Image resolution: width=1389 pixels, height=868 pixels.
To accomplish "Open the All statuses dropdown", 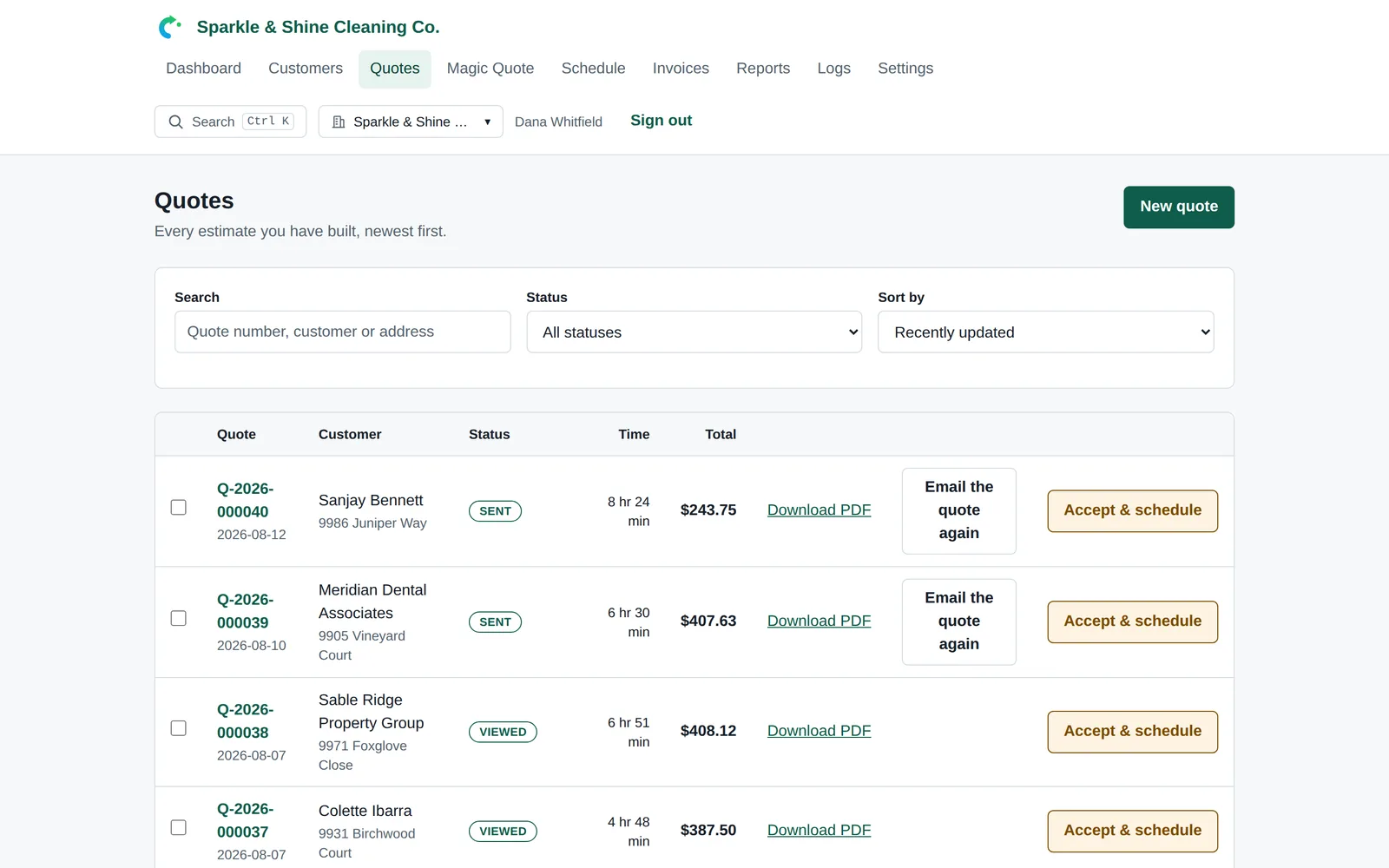I will (694, 332).
